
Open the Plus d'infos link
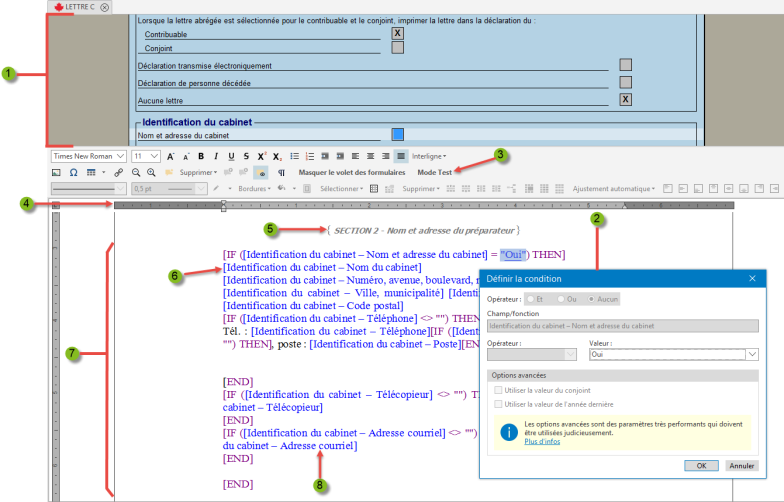coord(541,441)
